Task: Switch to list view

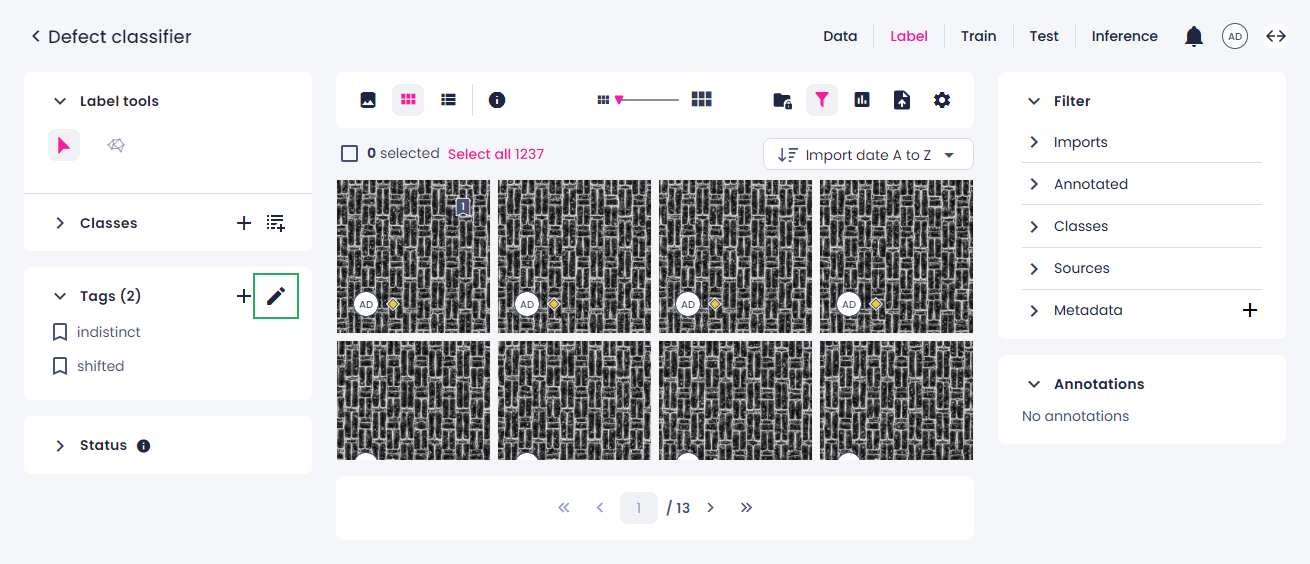Action: (x=448, y=100)
